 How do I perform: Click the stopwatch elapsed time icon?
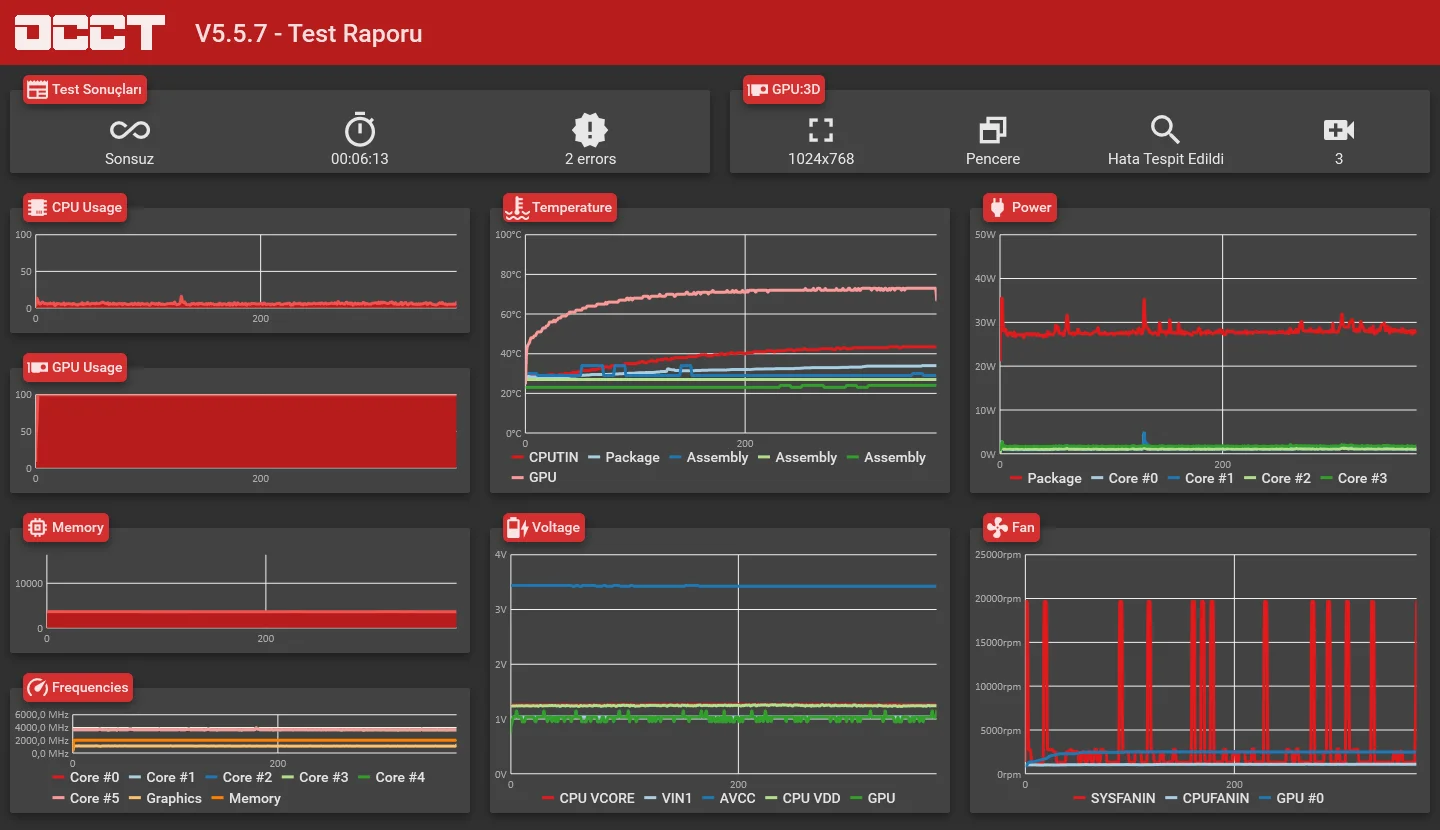pyautogui.click(x=360, y=130)
